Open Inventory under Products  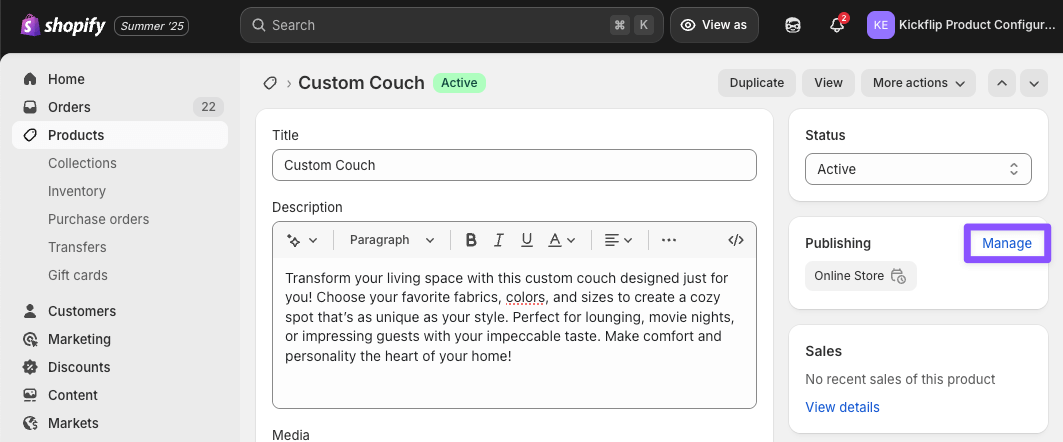click(x=77, y=191)
